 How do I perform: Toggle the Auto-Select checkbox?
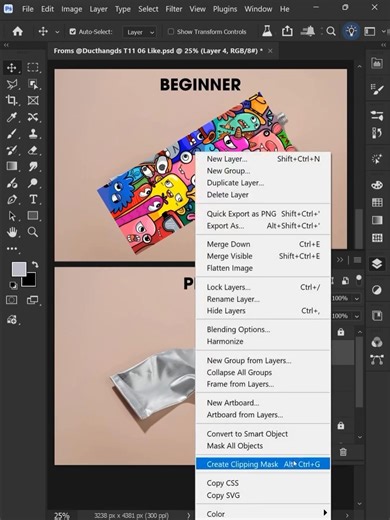point(72,32)
